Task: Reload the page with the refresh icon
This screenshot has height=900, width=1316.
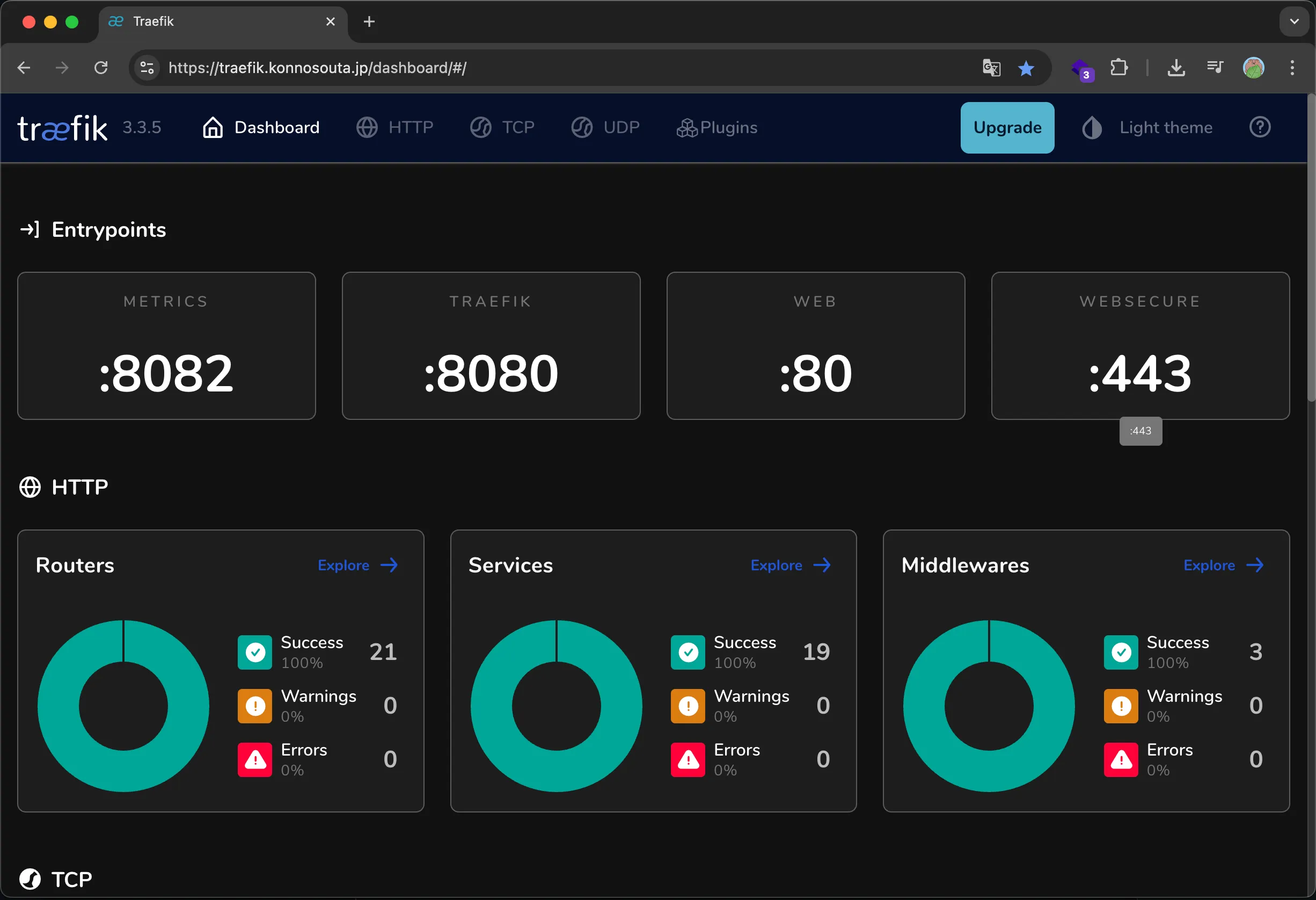Action: coord(101,68)
